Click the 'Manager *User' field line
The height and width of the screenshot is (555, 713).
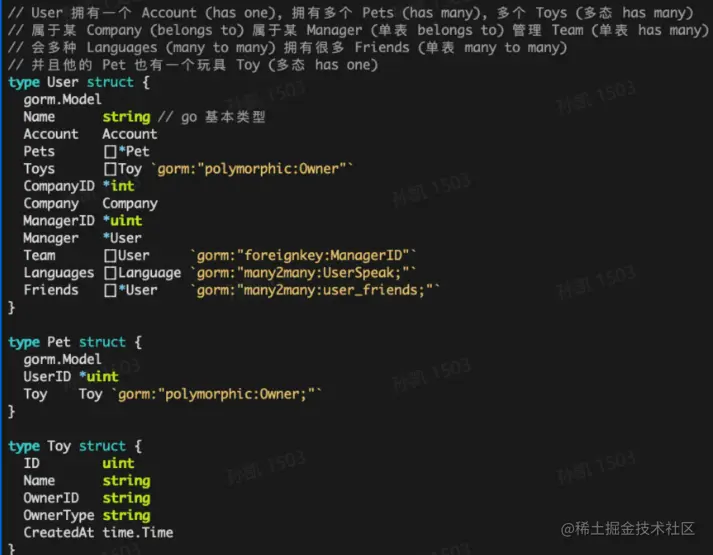point(82,238)
